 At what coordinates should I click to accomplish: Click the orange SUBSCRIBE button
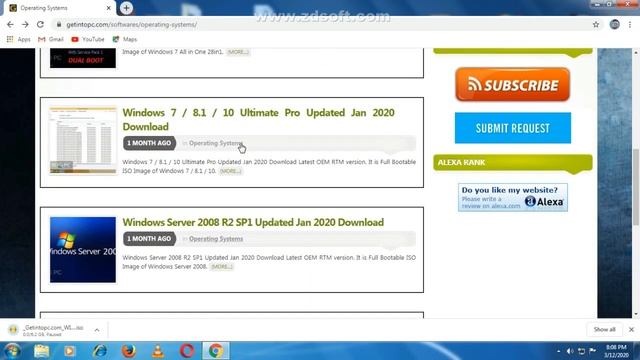click(x=513, y=84)
